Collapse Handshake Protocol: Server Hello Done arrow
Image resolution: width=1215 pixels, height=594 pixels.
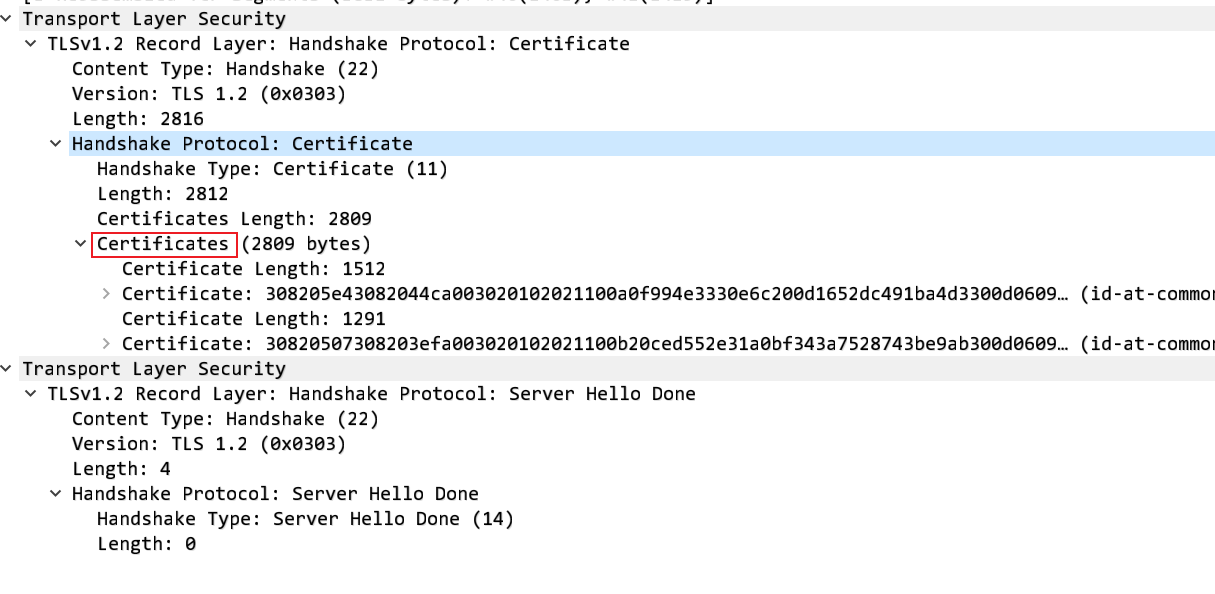tap(56, 494)
